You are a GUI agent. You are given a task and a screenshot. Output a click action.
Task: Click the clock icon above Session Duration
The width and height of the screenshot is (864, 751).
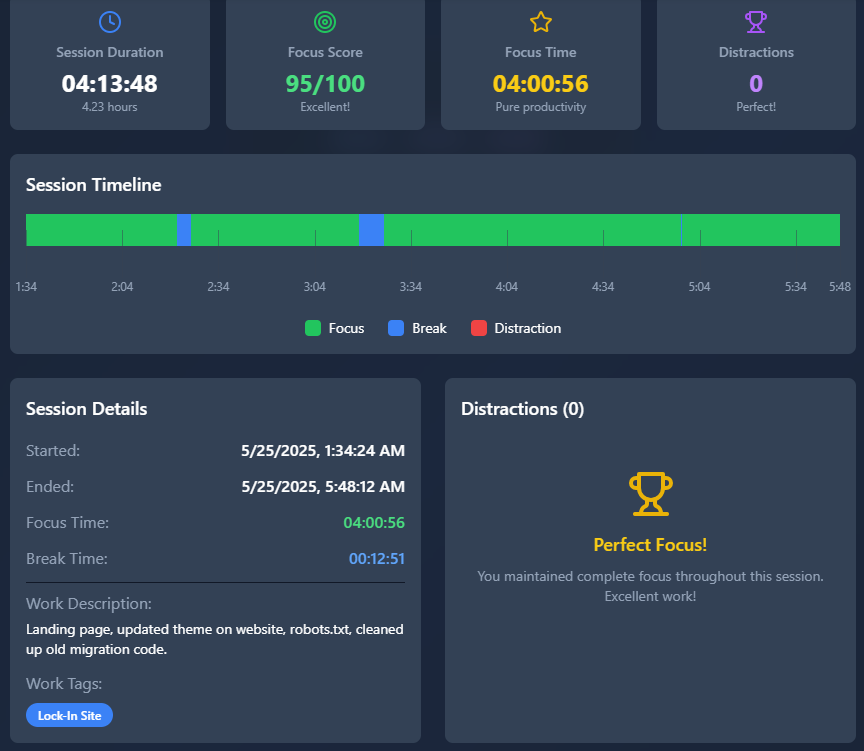coord(110,21)
